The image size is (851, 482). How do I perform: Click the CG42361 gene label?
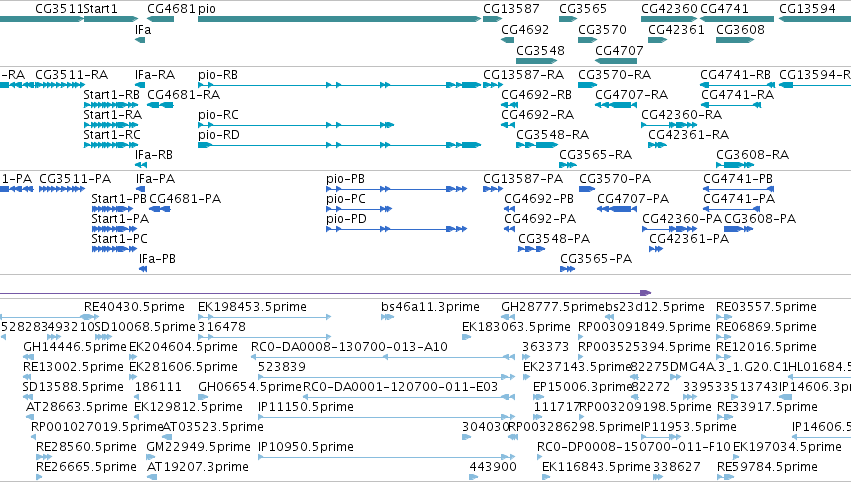click(676, 29)
